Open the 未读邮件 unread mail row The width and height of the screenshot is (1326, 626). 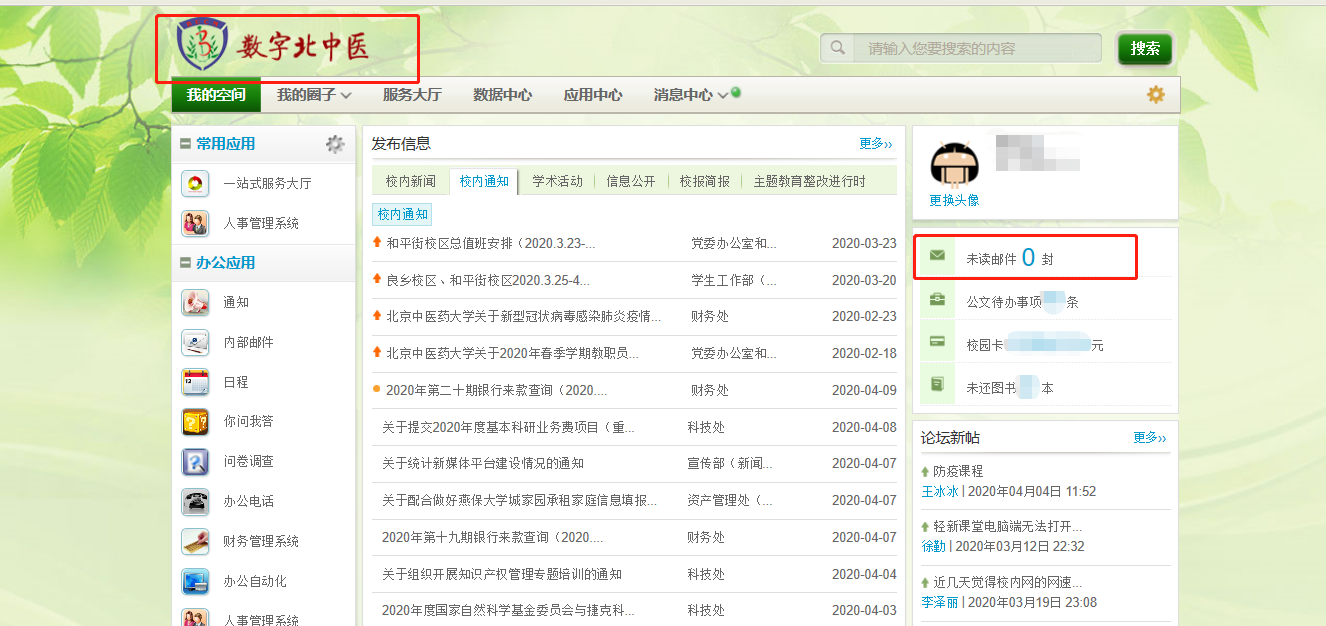click(1026, 258)
